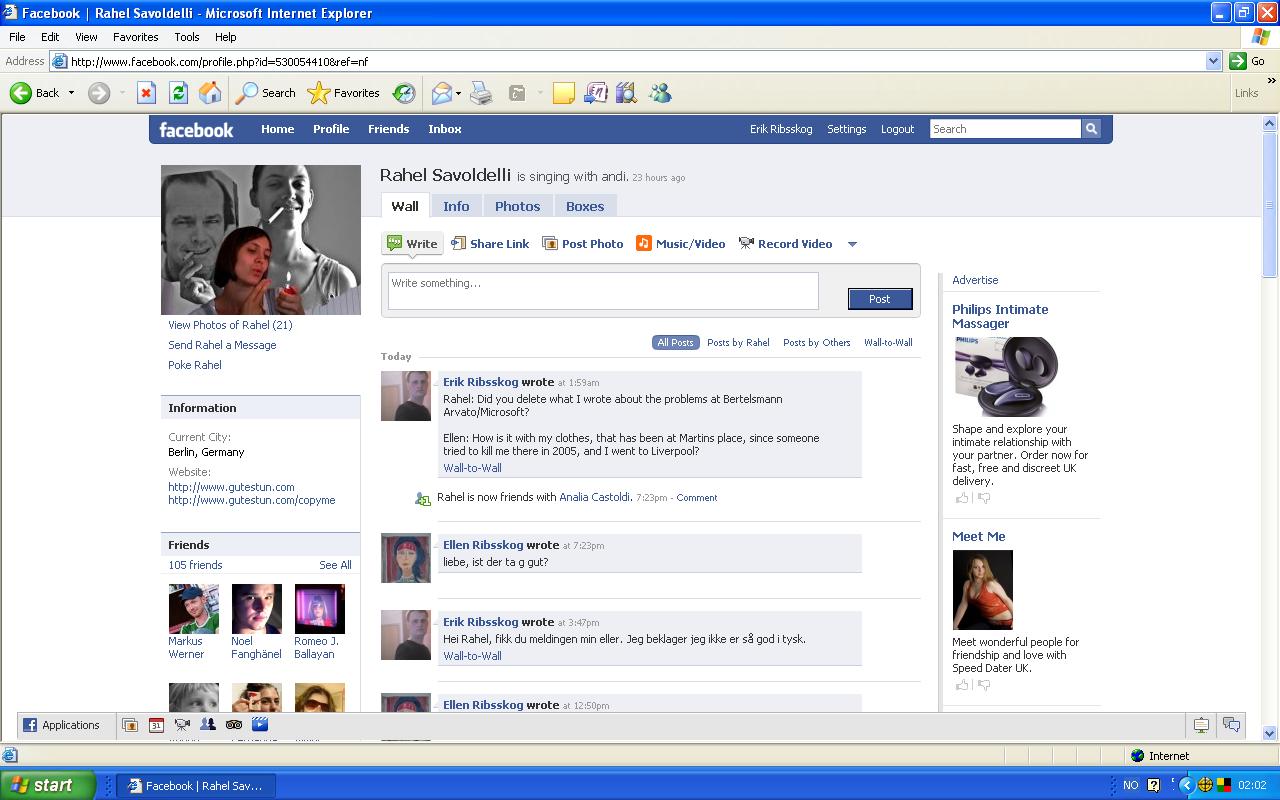Open the View menu

click(86, 37)
